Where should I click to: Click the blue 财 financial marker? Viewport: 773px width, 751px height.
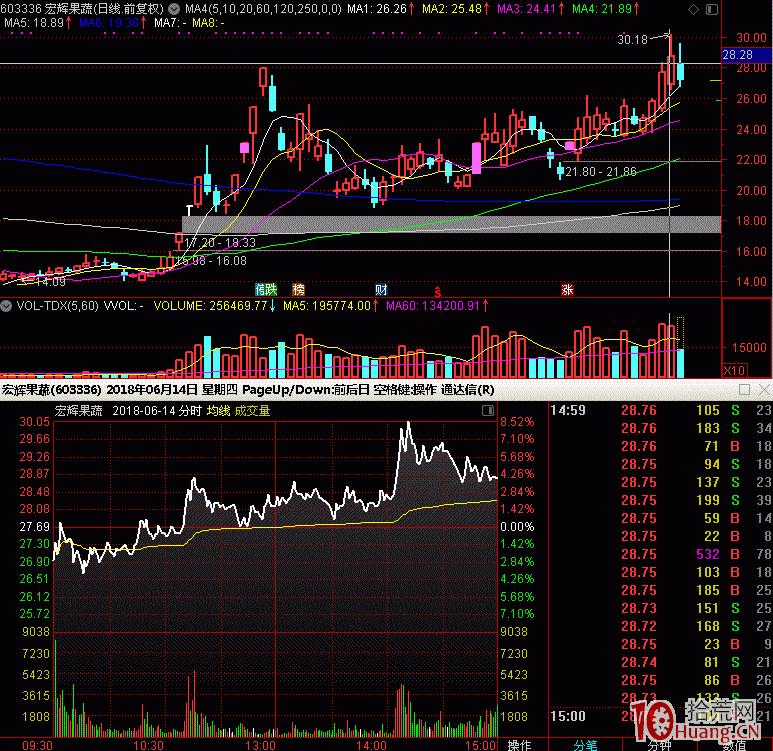381,289
